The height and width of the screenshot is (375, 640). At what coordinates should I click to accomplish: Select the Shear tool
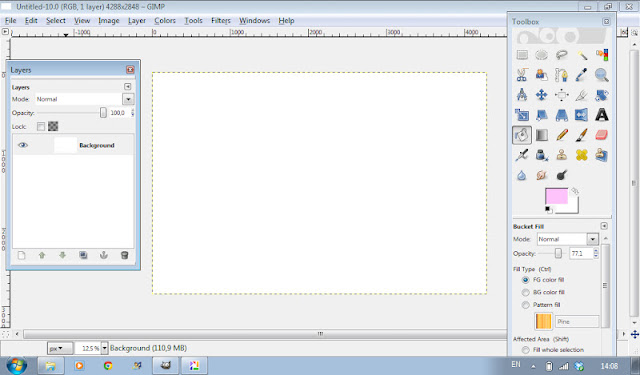542,115
